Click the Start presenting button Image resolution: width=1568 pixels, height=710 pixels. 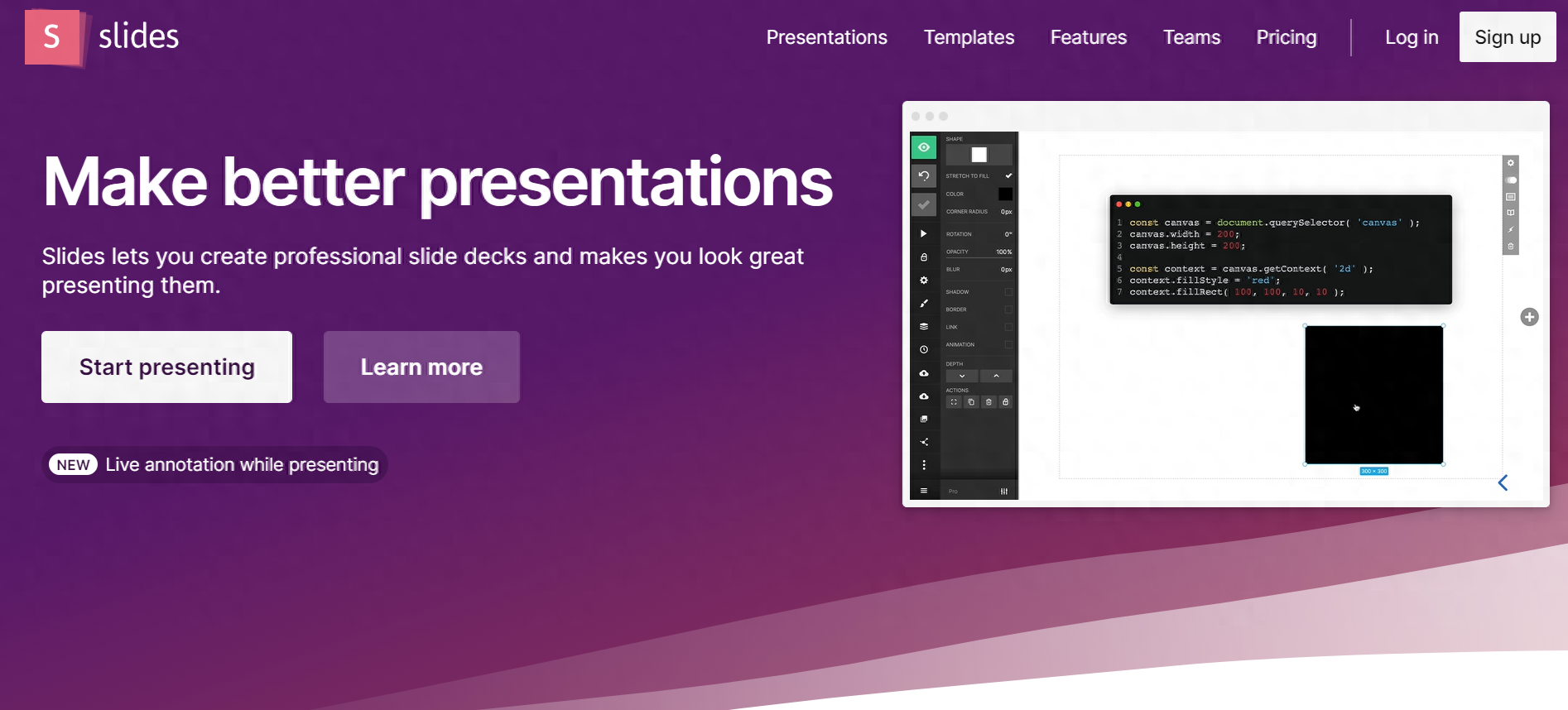point(166,367)
